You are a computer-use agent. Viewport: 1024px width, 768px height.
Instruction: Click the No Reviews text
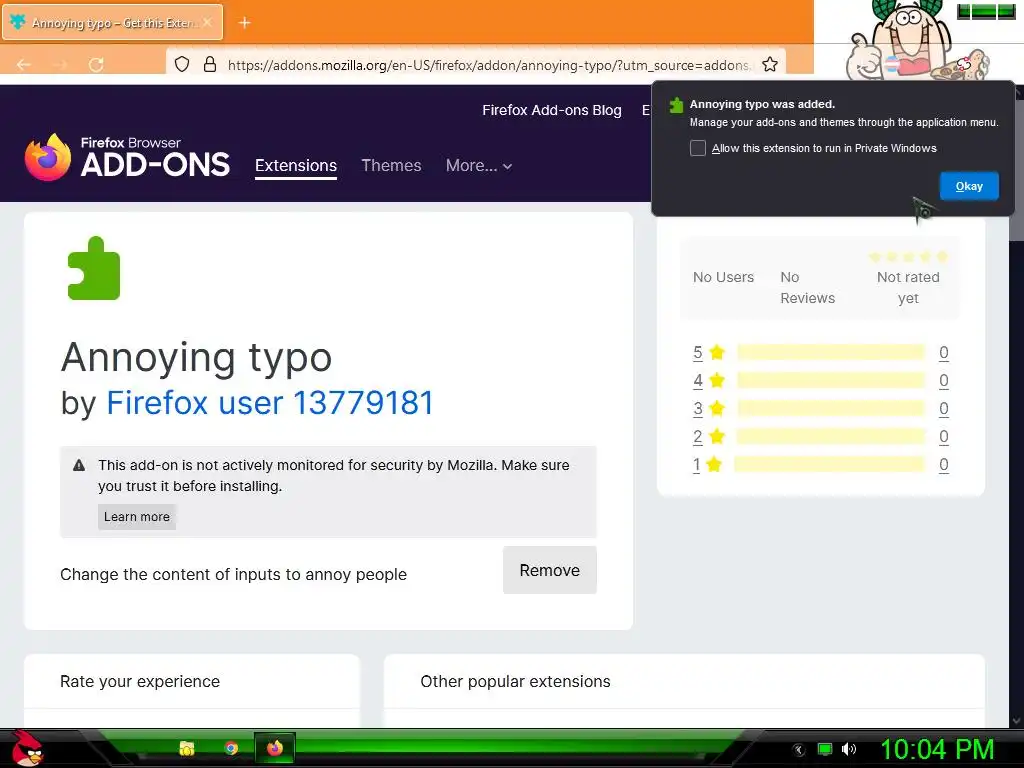point(808,287)
